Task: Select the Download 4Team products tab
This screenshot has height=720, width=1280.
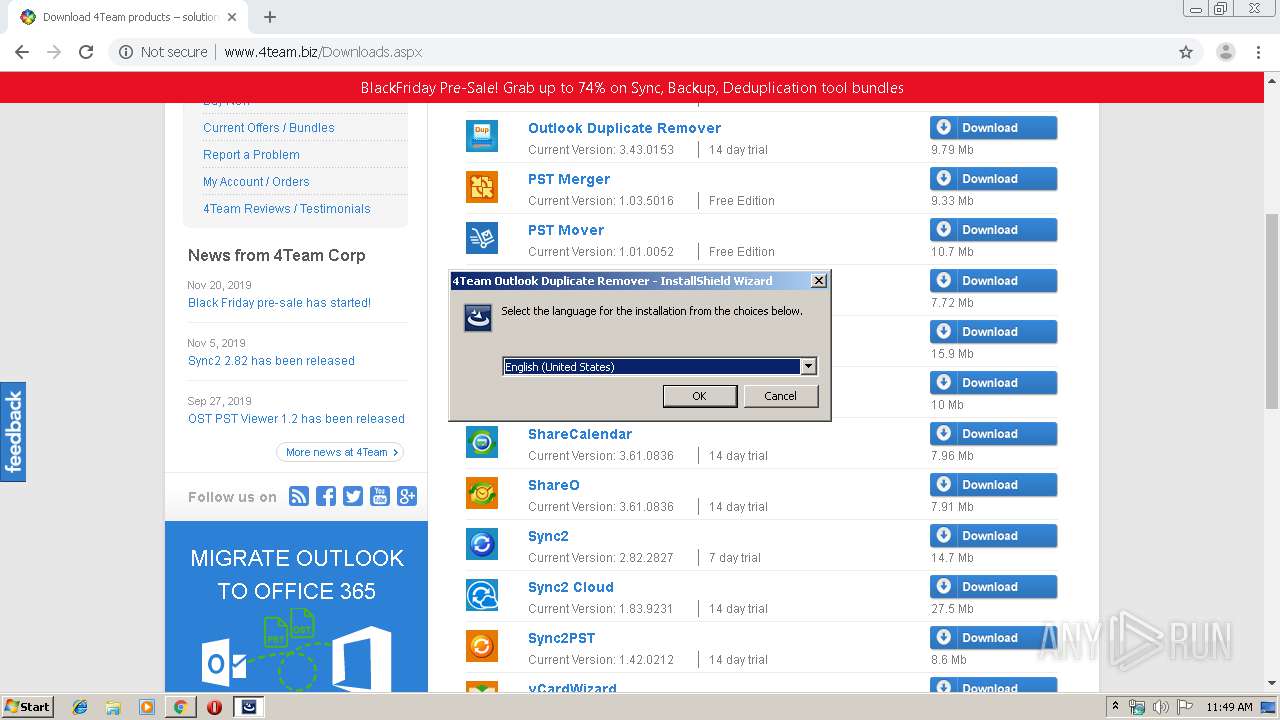Action: (x=128, y=17)
